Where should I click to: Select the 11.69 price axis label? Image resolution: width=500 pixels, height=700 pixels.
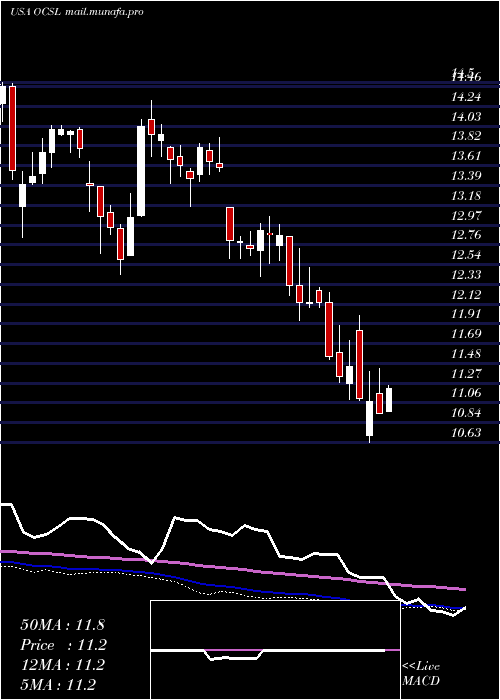466,333
